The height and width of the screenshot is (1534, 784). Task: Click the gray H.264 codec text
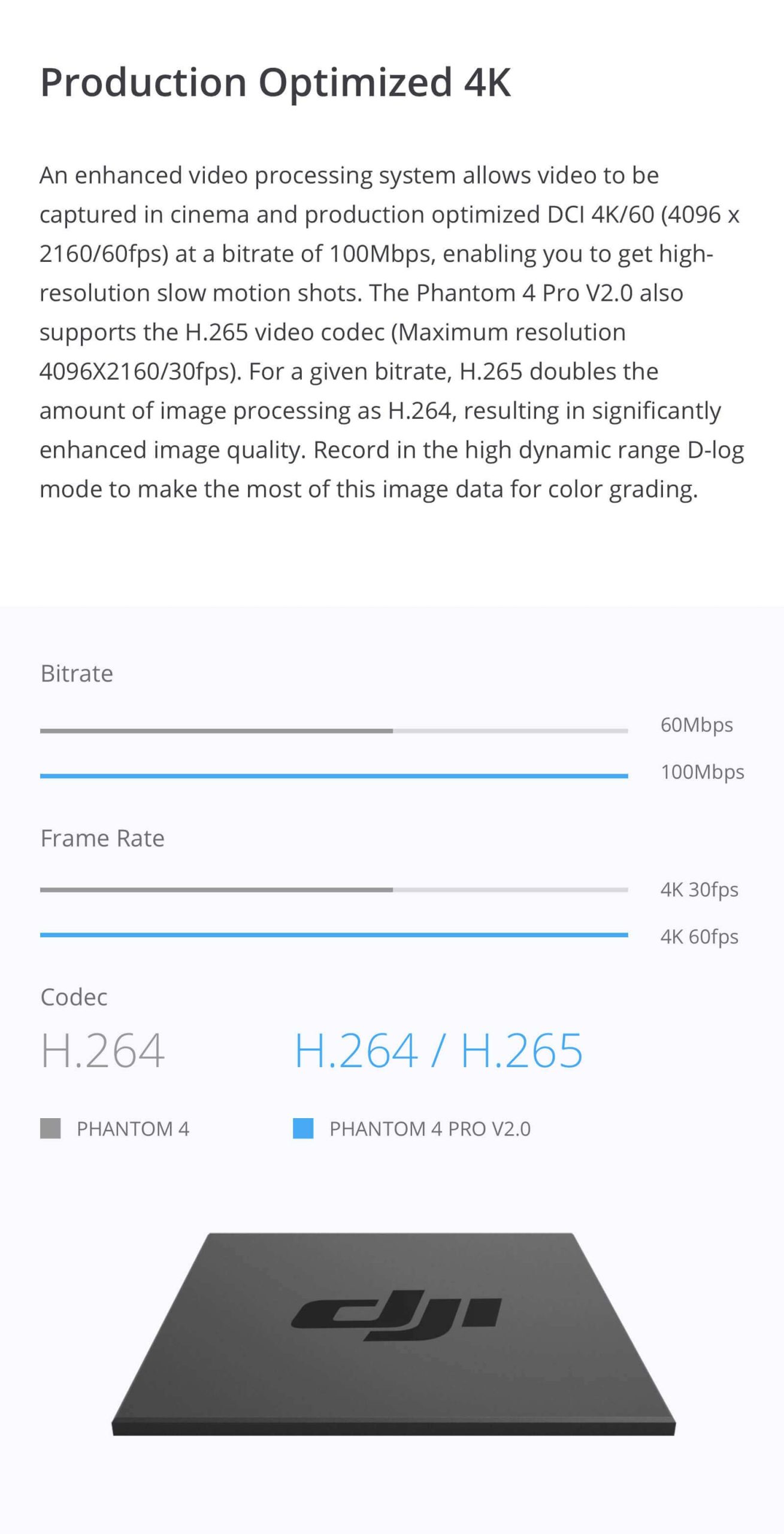coord(102,1050)
